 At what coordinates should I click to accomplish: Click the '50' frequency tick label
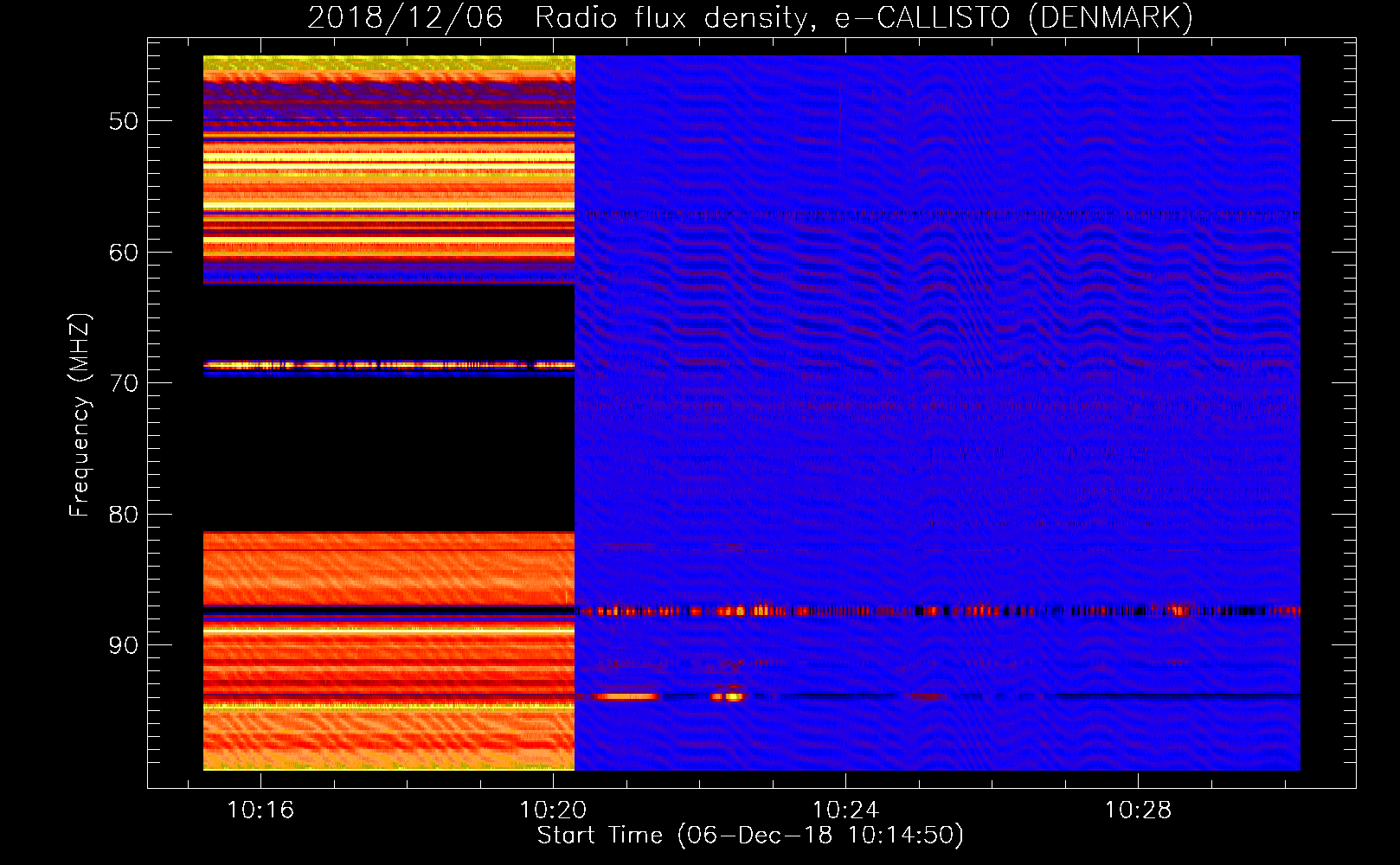click(124, 121)
